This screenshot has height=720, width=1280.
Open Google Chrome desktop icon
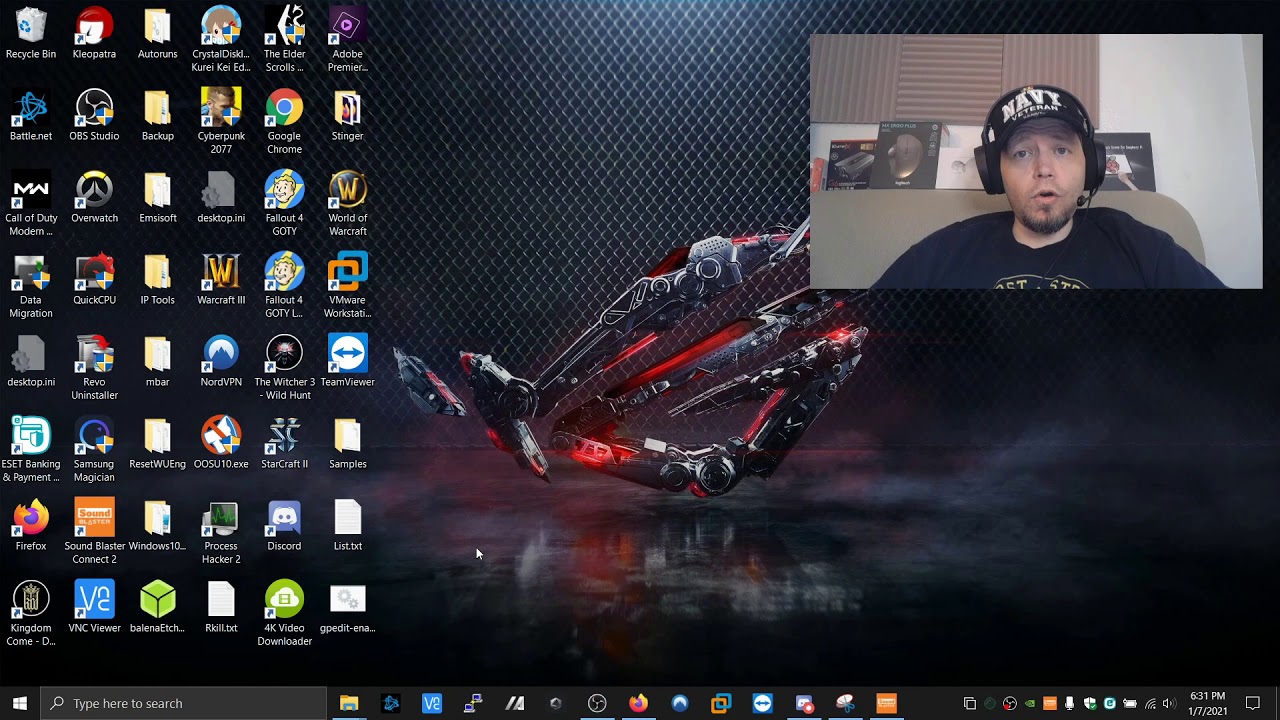point(284,122)
